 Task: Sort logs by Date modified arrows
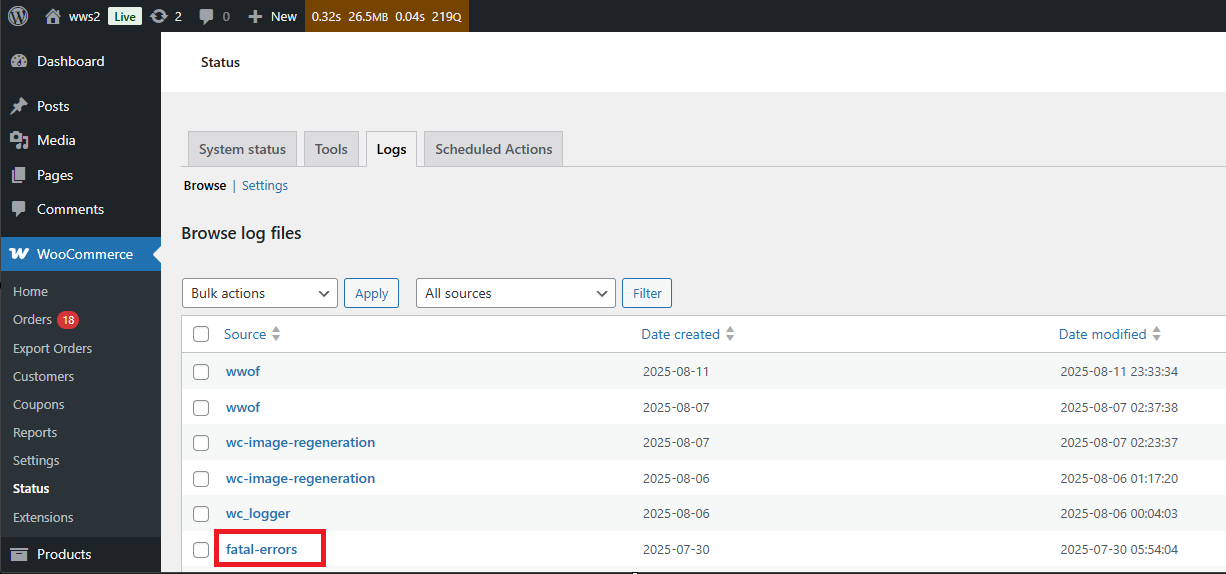coord(1156,334)
